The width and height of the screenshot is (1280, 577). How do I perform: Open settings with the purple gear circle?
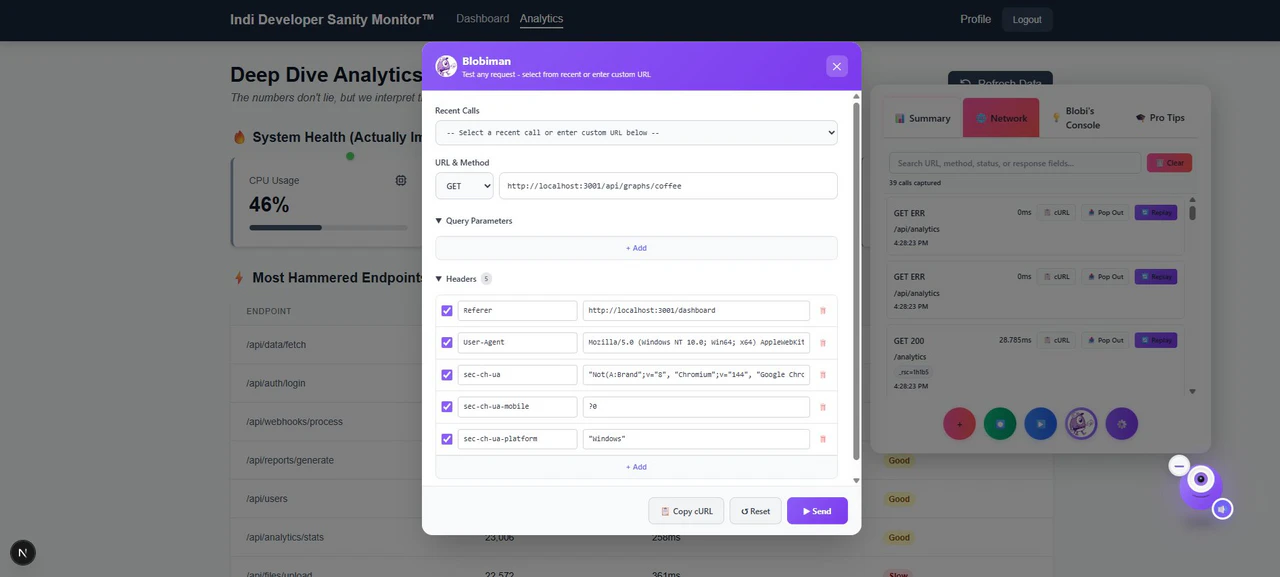(1122, 424)
